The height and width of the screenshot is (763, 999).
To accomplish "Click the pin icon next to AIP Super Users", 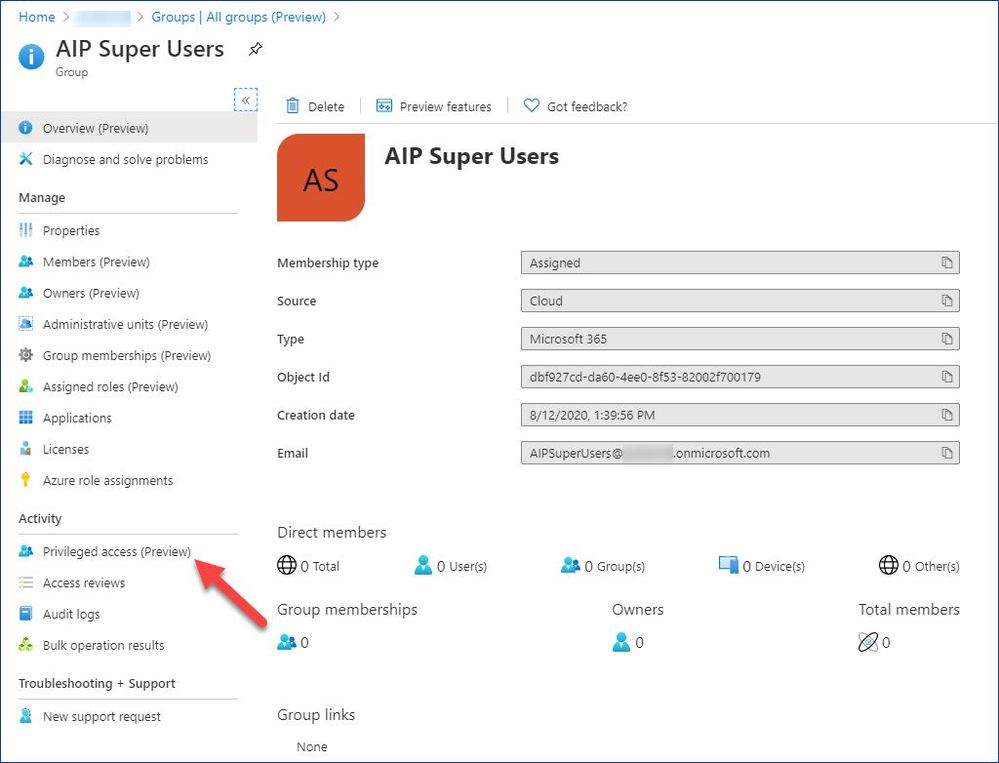I will pyautogui.click(x=255, y=49).
